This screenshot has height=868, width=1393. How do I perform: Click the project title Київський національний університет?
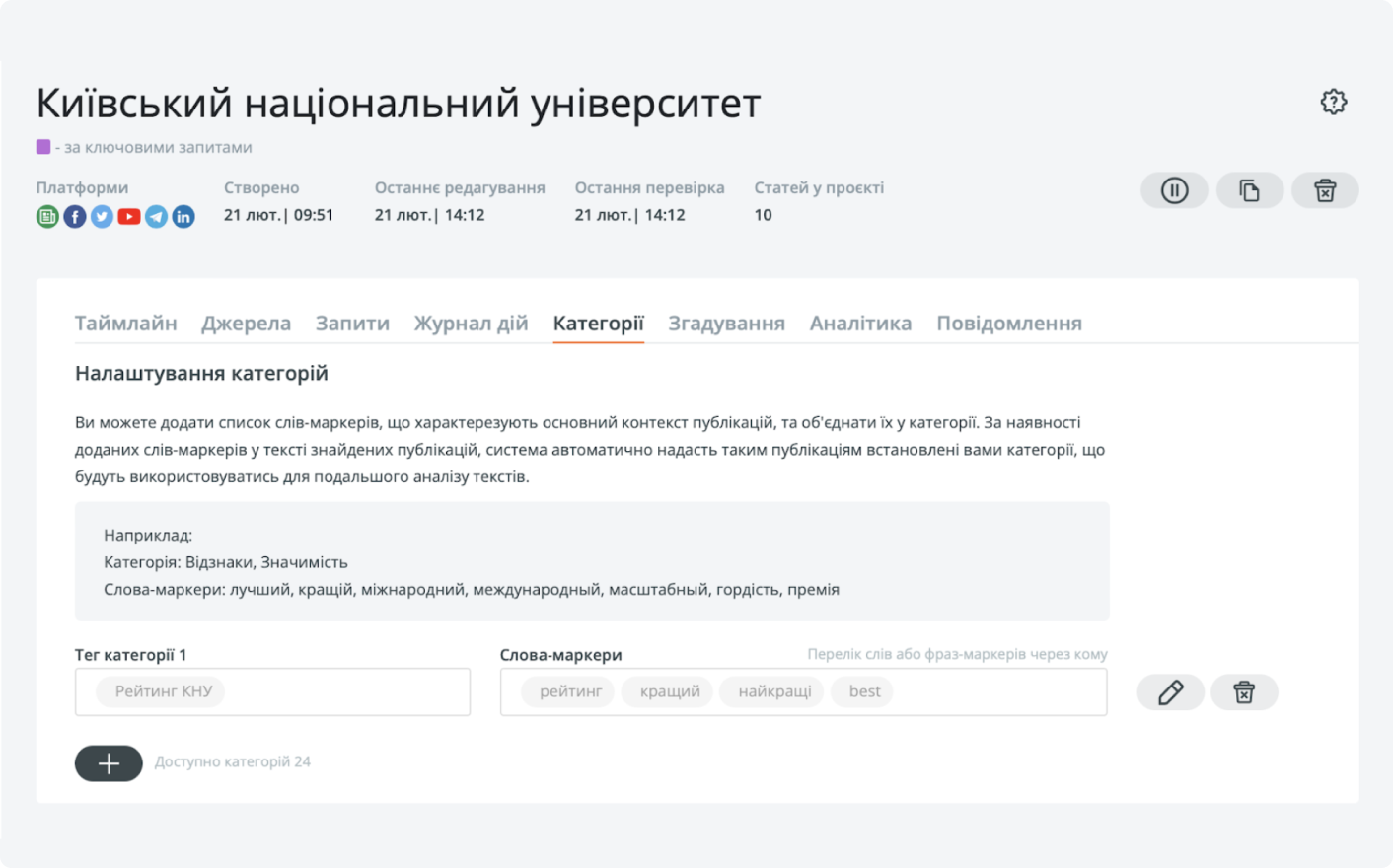tap(399, 104)
